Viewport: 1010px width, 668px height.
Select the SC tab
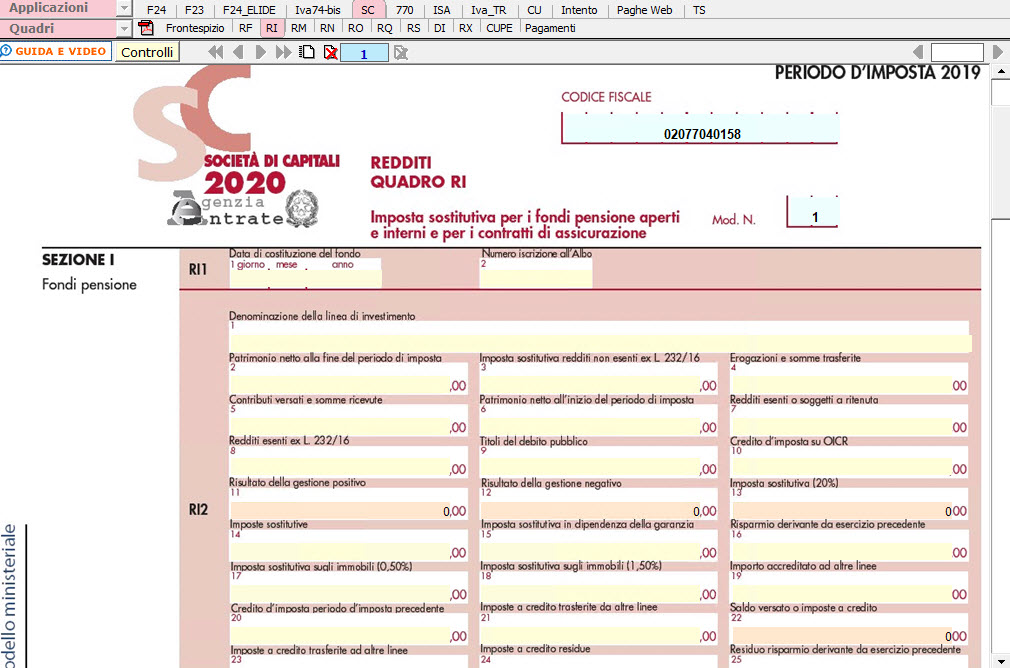click(x=368, y=10)
